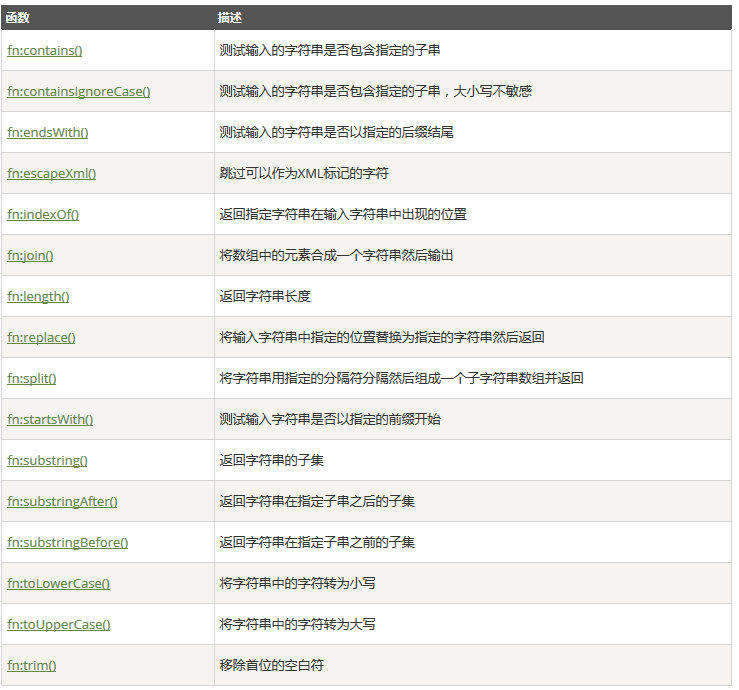The image size is (739, 690).
Task: Follow the fn:endsWith() link
Action: click(48, 132)
